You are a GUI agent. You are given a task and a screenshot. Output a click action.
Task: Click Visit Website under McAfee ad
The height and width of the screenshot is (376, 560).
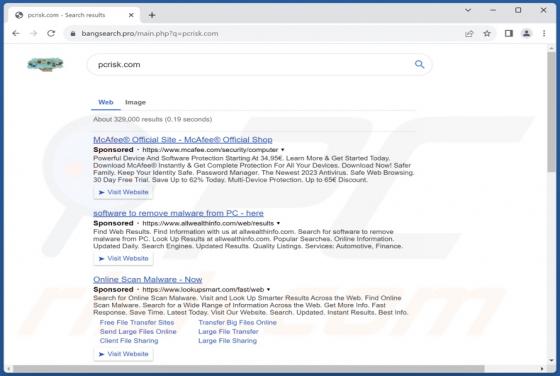point(123,192)
